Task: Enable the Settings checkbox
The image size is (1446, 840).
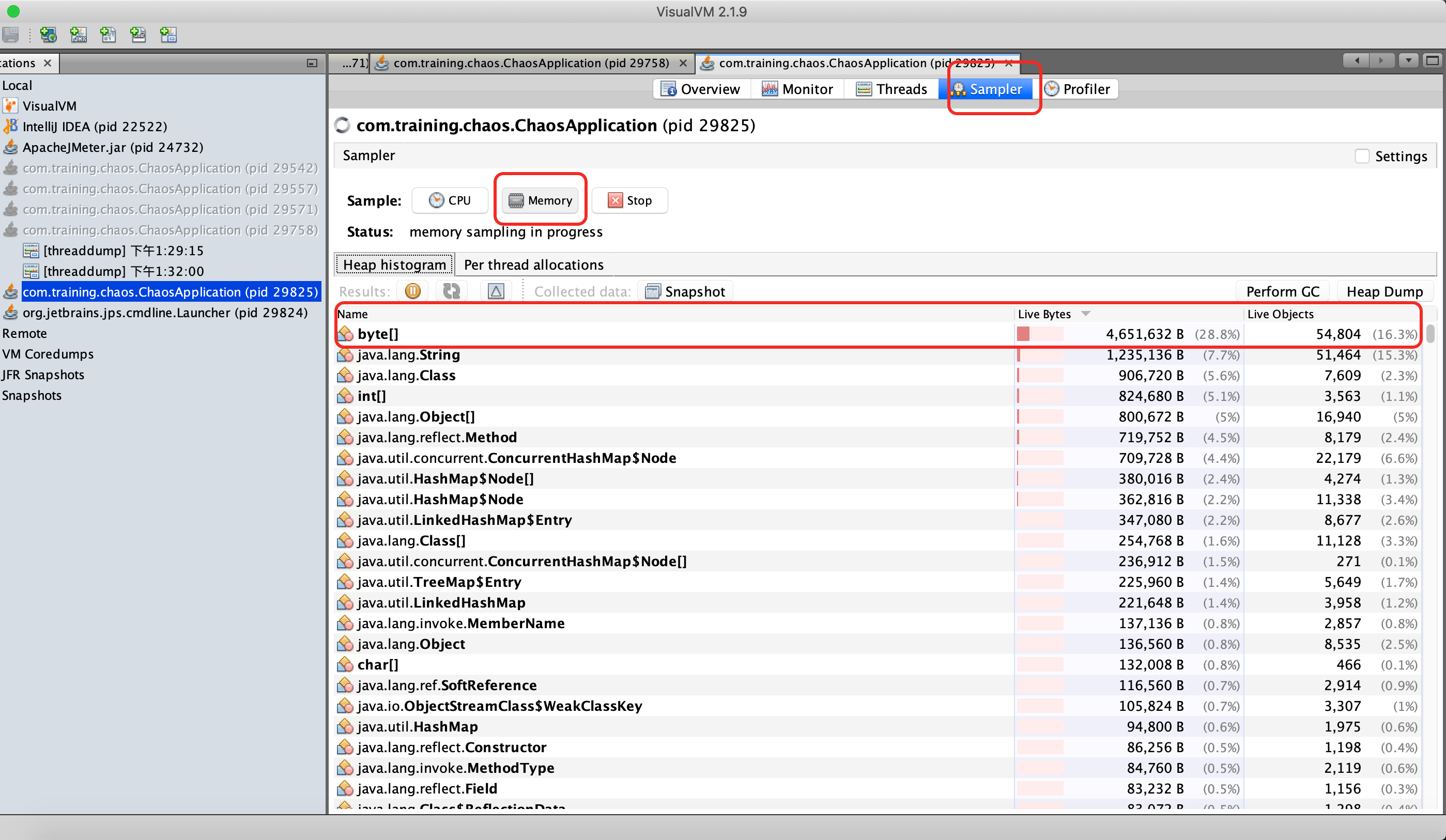Action: pos(1362,156)
